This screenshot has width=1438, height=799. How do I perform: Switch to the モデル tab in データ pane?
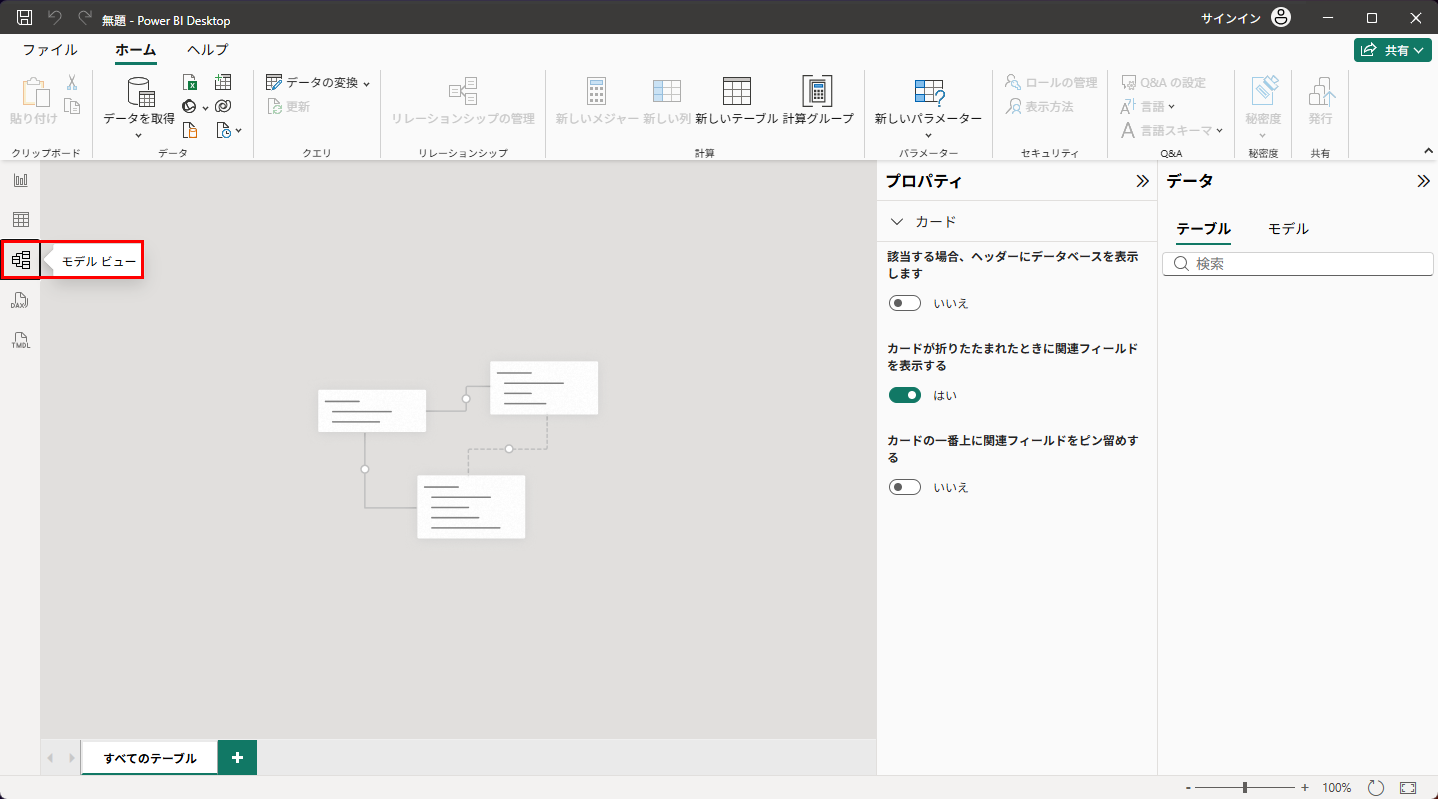(1288, 229)
